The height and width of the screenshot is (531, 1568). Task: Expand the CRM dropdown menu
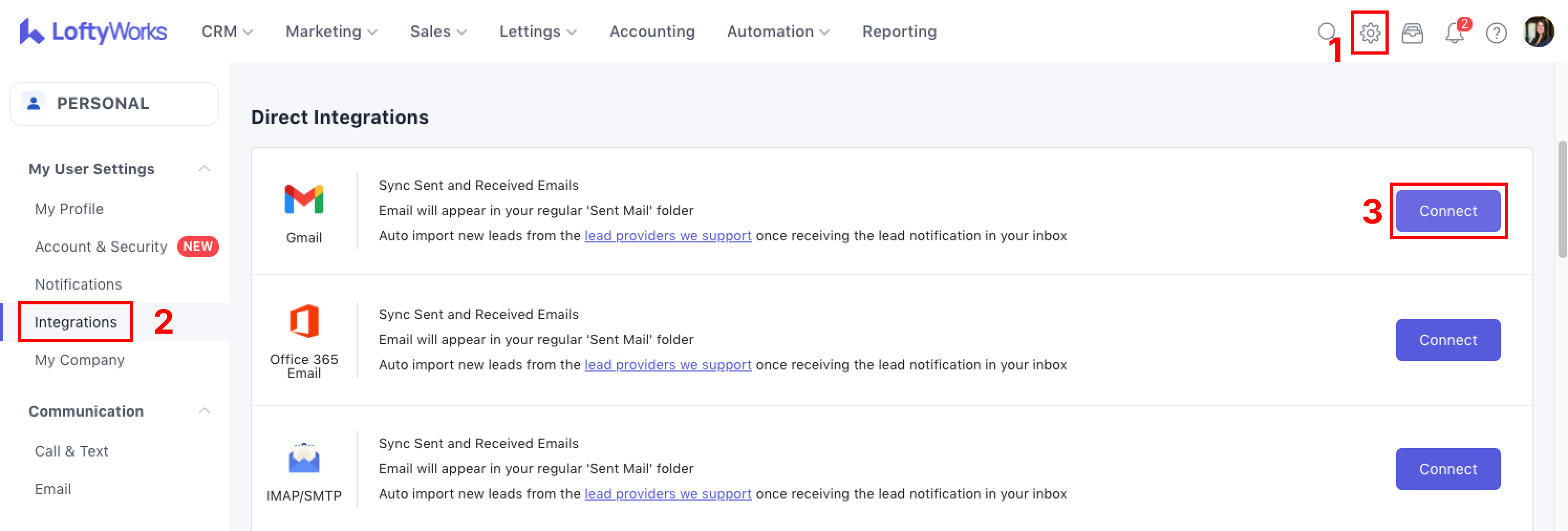click(227, 31)
